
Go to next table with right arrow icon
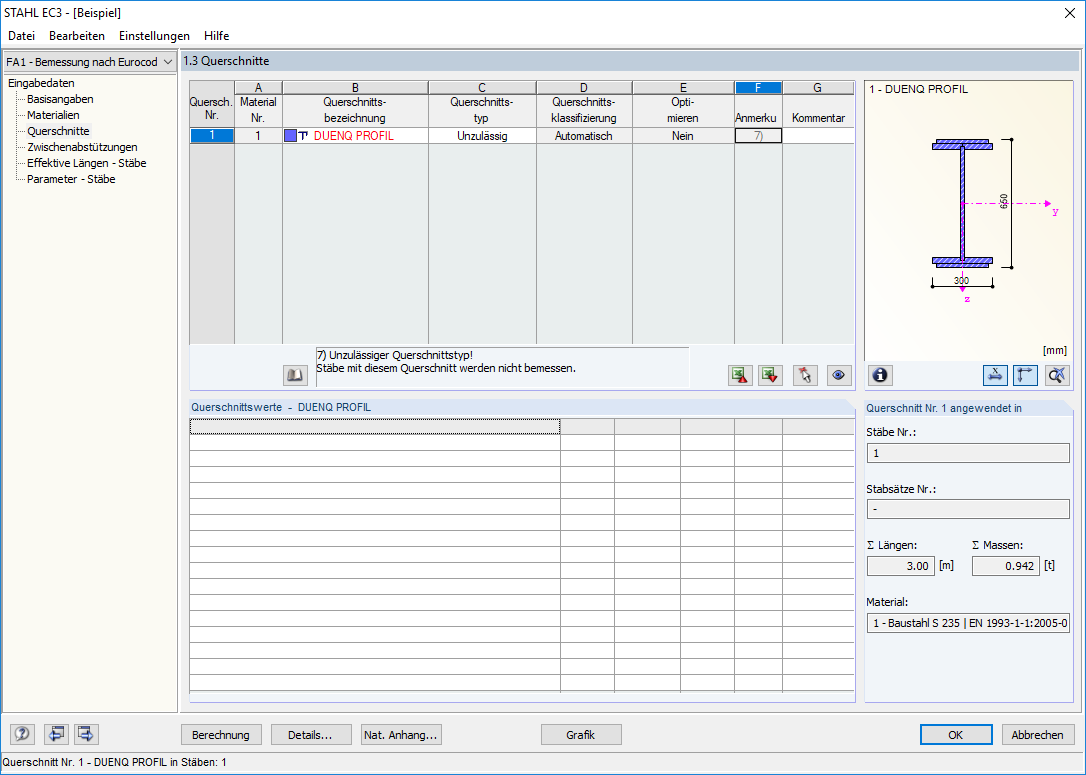point(87,734)
